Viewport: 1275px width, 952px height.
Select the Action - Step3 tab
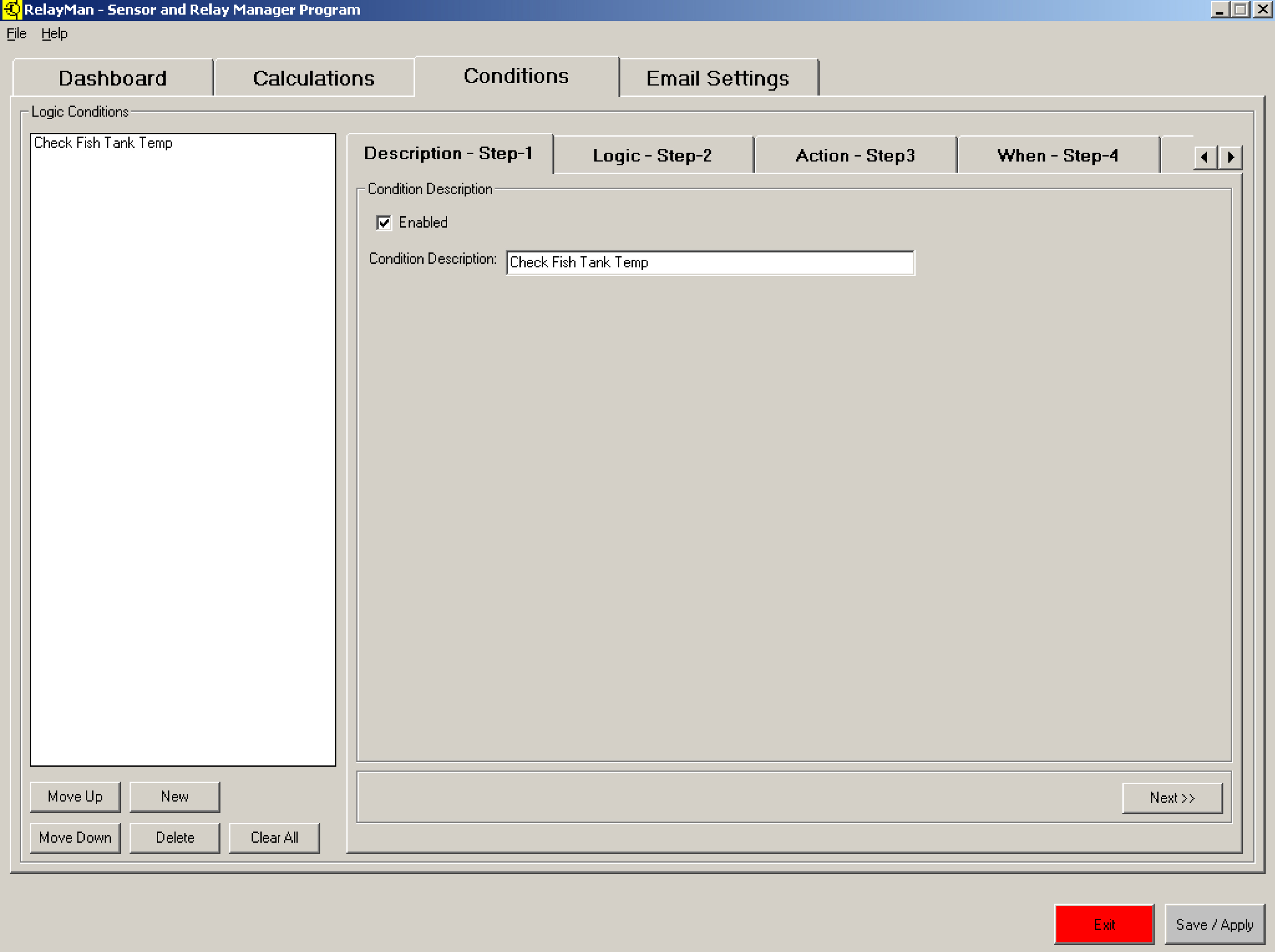855,156
